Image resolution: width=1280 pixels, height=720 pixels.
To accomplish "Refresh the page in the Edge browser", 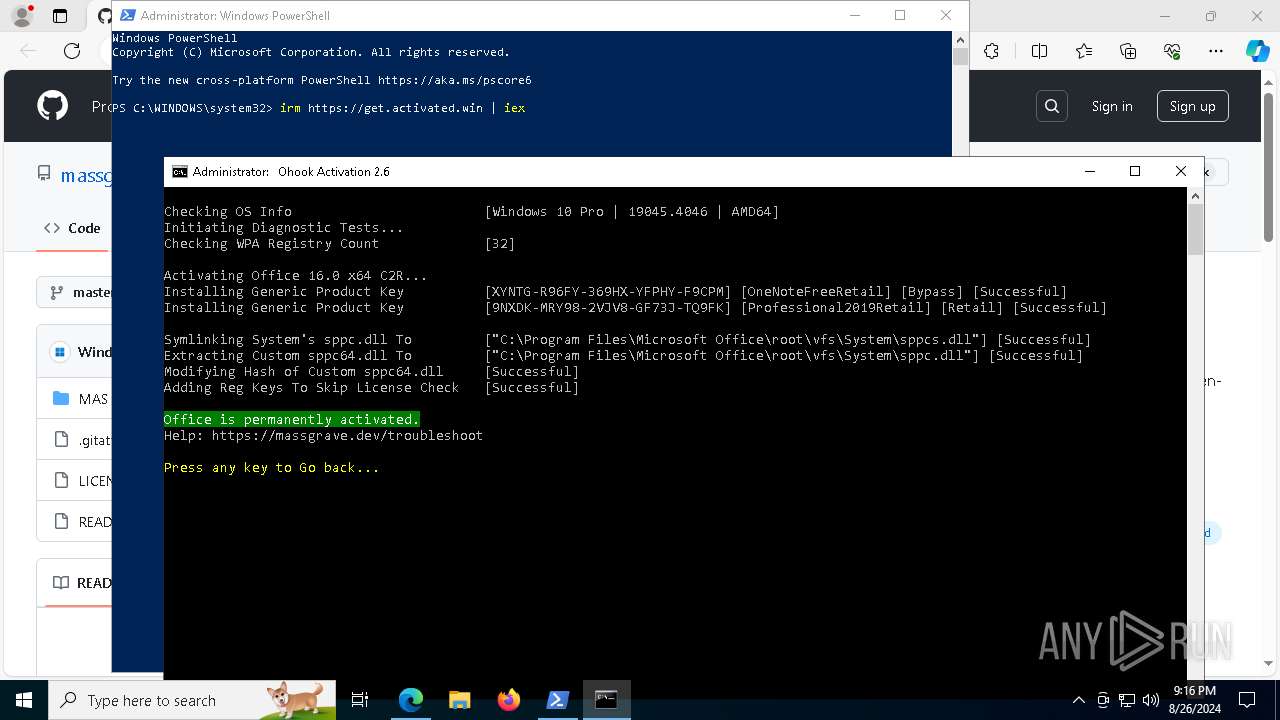I will pos(72,51).
